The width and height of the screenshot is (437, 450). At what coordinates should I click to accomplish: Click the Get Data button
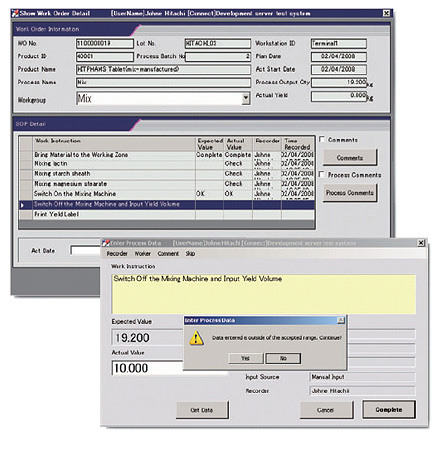tap(202, 410)
